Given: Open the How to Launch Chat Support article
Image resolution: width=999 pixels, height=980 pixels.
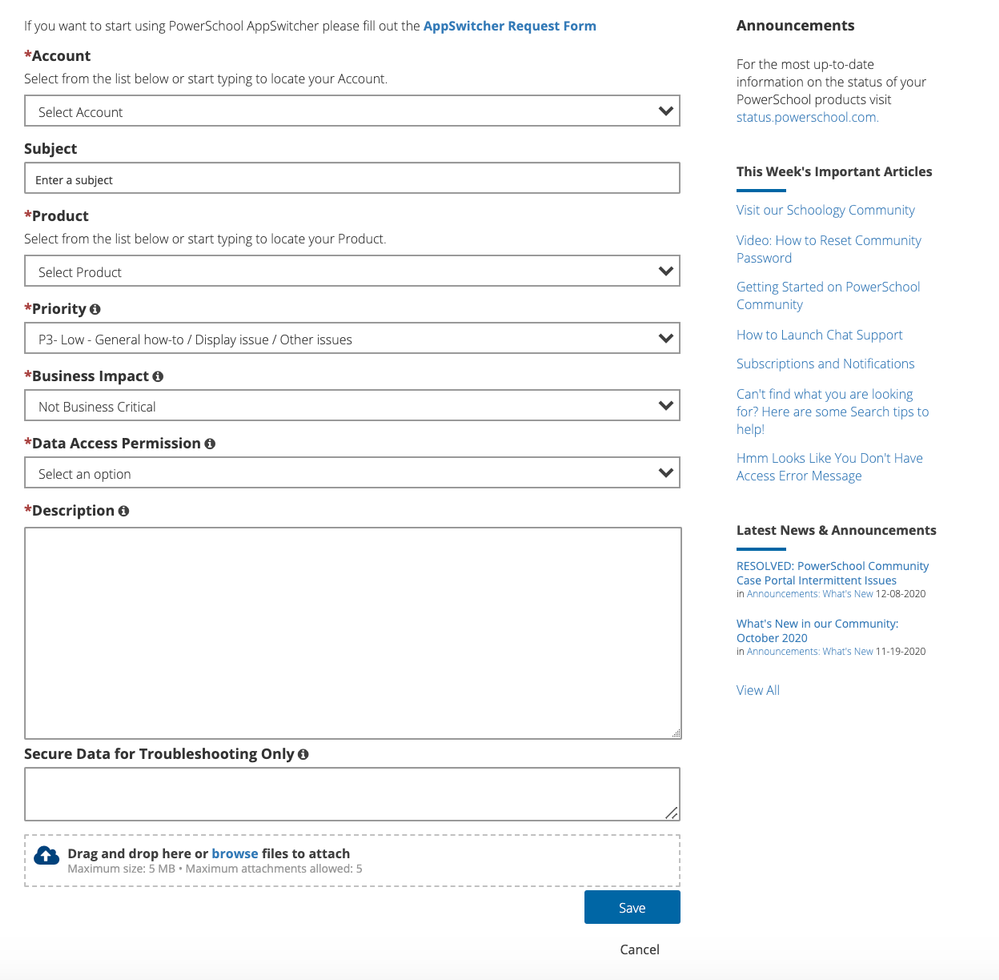Looking at the screenshot, I should [x=819, y=334].
